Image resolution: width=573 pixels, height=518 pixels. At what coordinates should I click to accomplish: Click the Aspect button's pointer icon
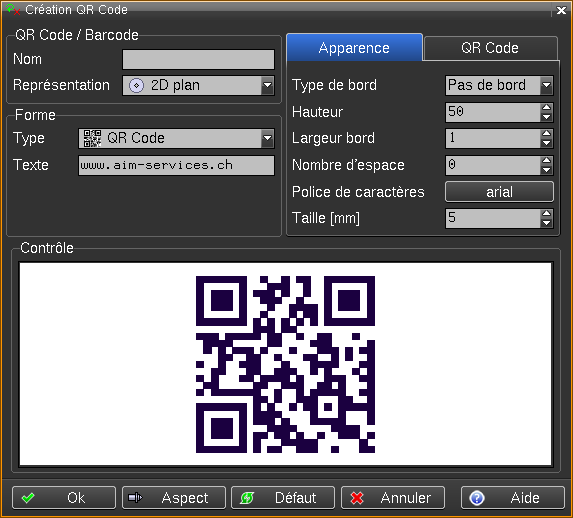coord(135,498)
